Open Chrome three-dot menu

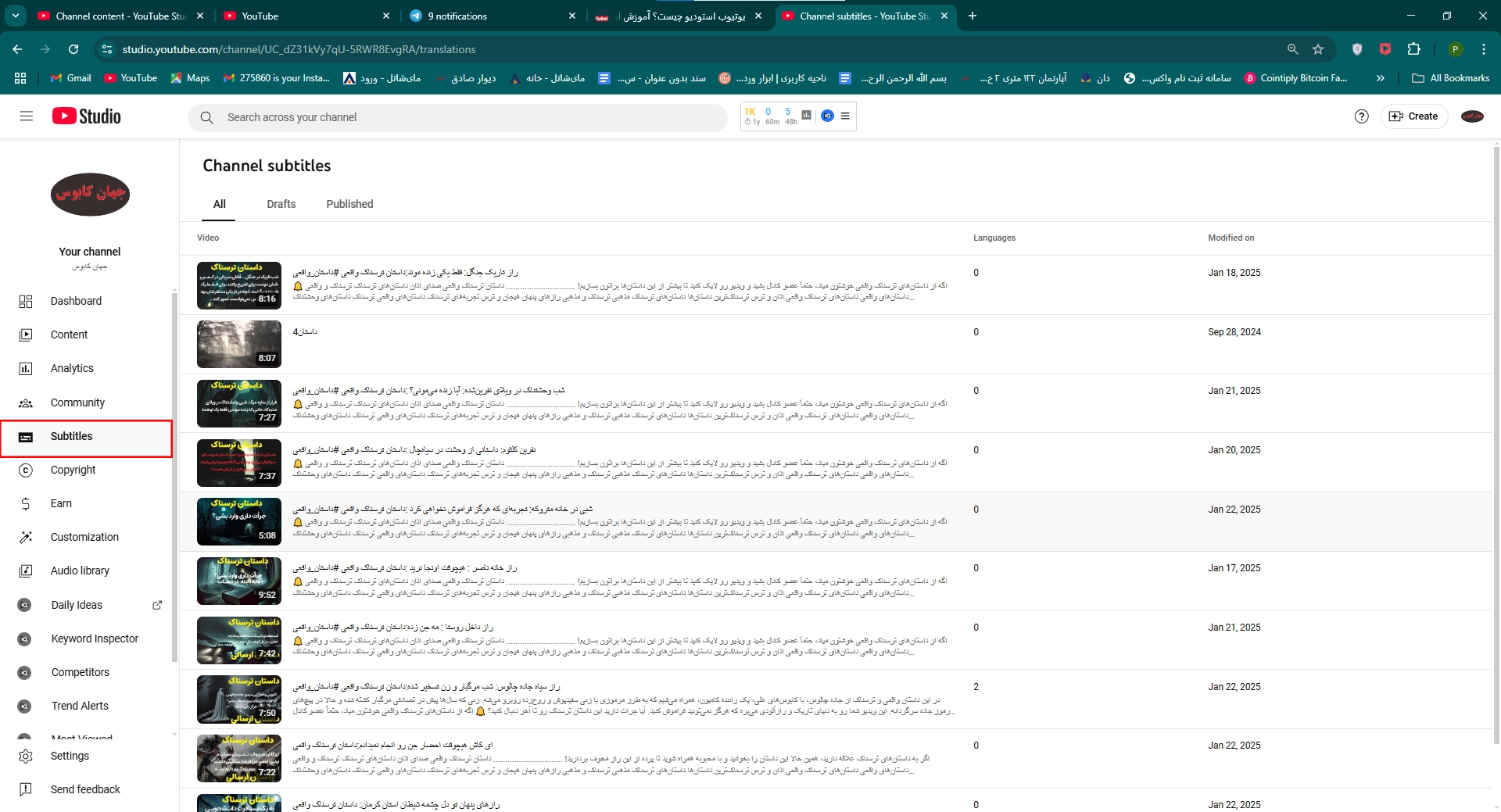click(x=1484, y=49)
